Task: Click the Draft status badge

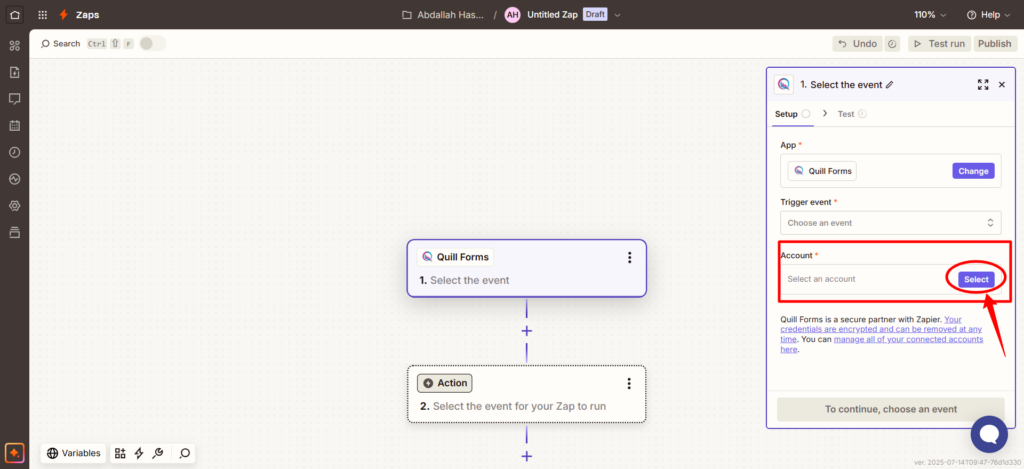Action: [x=595, y=14]
